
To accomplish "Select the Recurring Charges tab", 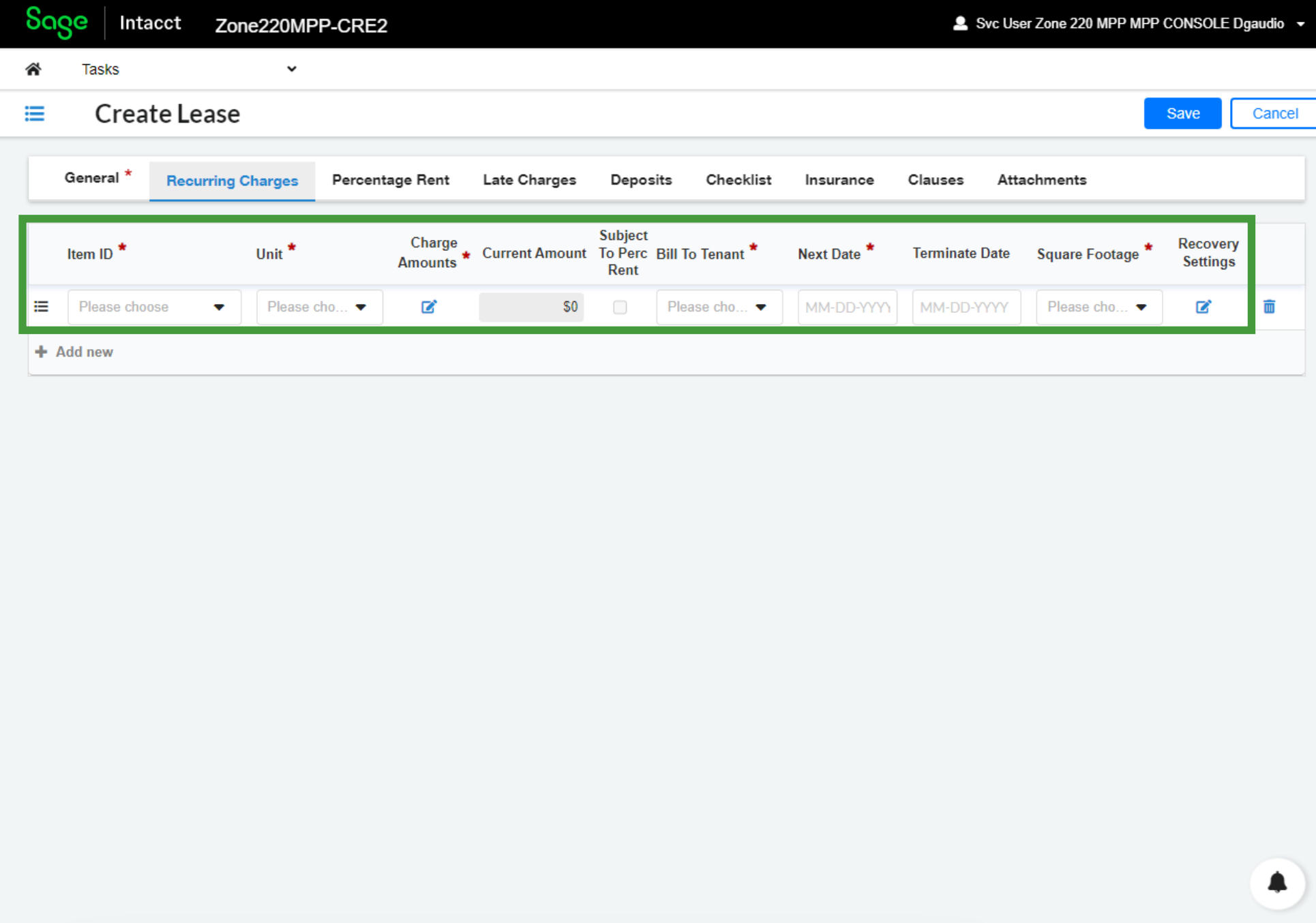I will click(232, 181).
